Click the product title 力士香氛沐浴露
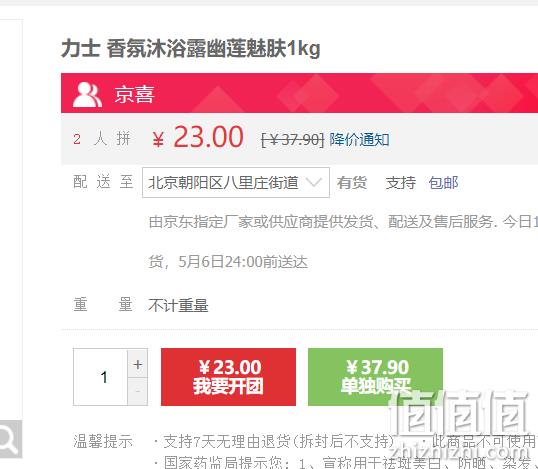Image resolution: width=538 pixels, height=469 pixels. 191,49
